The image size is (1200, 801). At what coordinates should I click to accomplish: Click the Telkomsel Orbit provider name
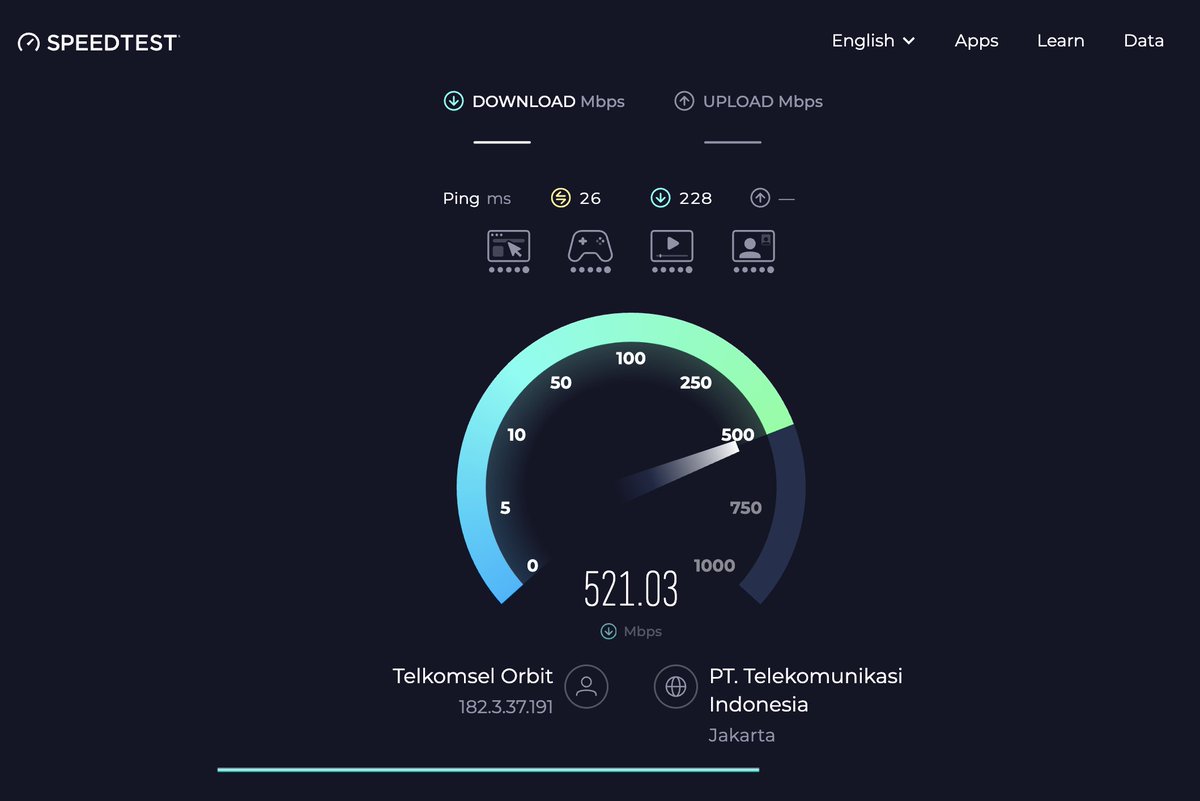[x=473, y=676]
